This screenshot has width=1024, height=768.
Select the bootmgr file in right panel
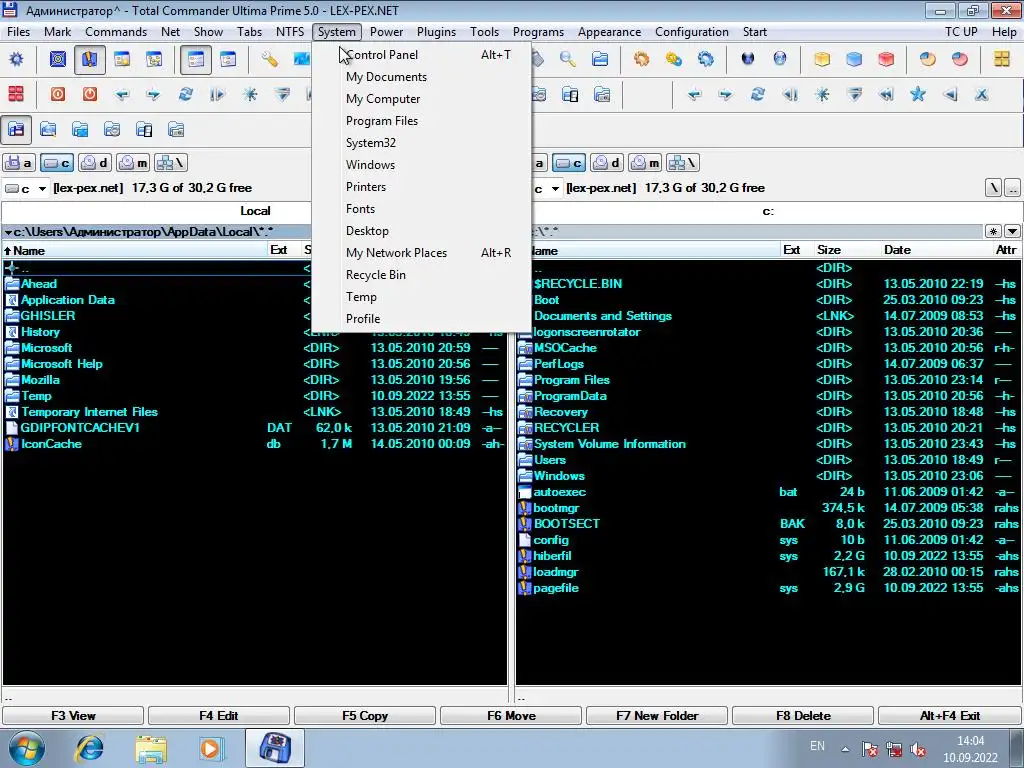click(x=768, y=508)
